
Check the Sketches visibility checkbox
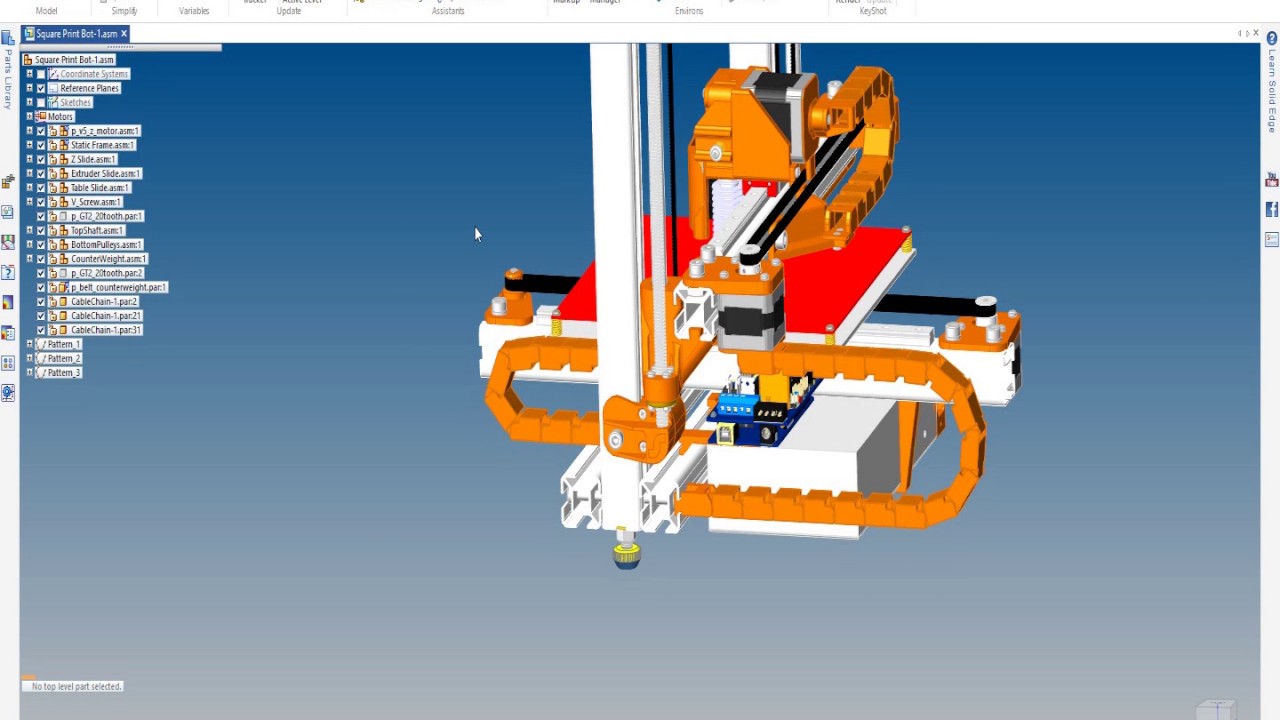[41, 102]
